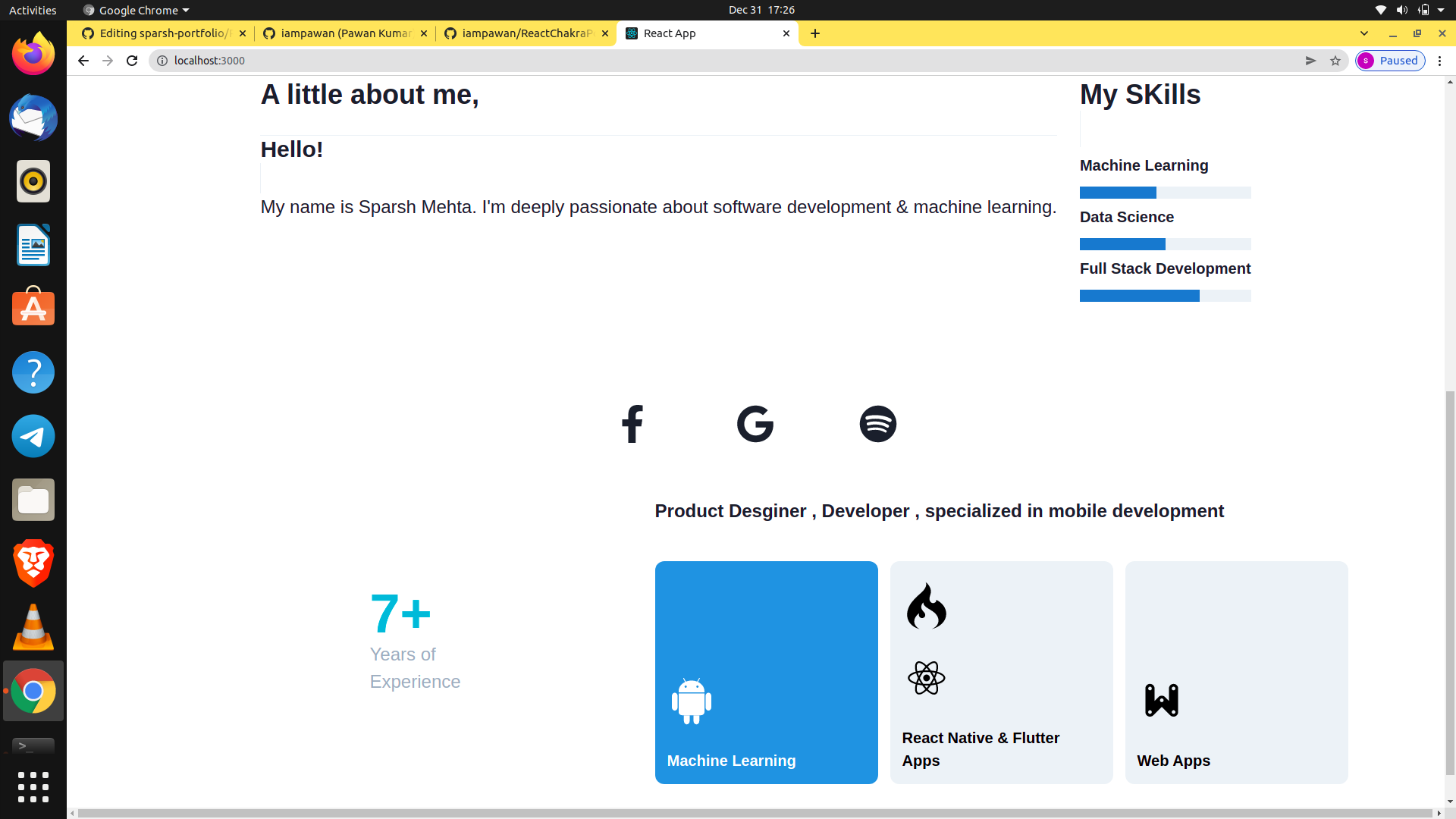Open Telegram from the dock
Image resolution: width=1456 pixels, height=819 pixels.
(33, 436)
